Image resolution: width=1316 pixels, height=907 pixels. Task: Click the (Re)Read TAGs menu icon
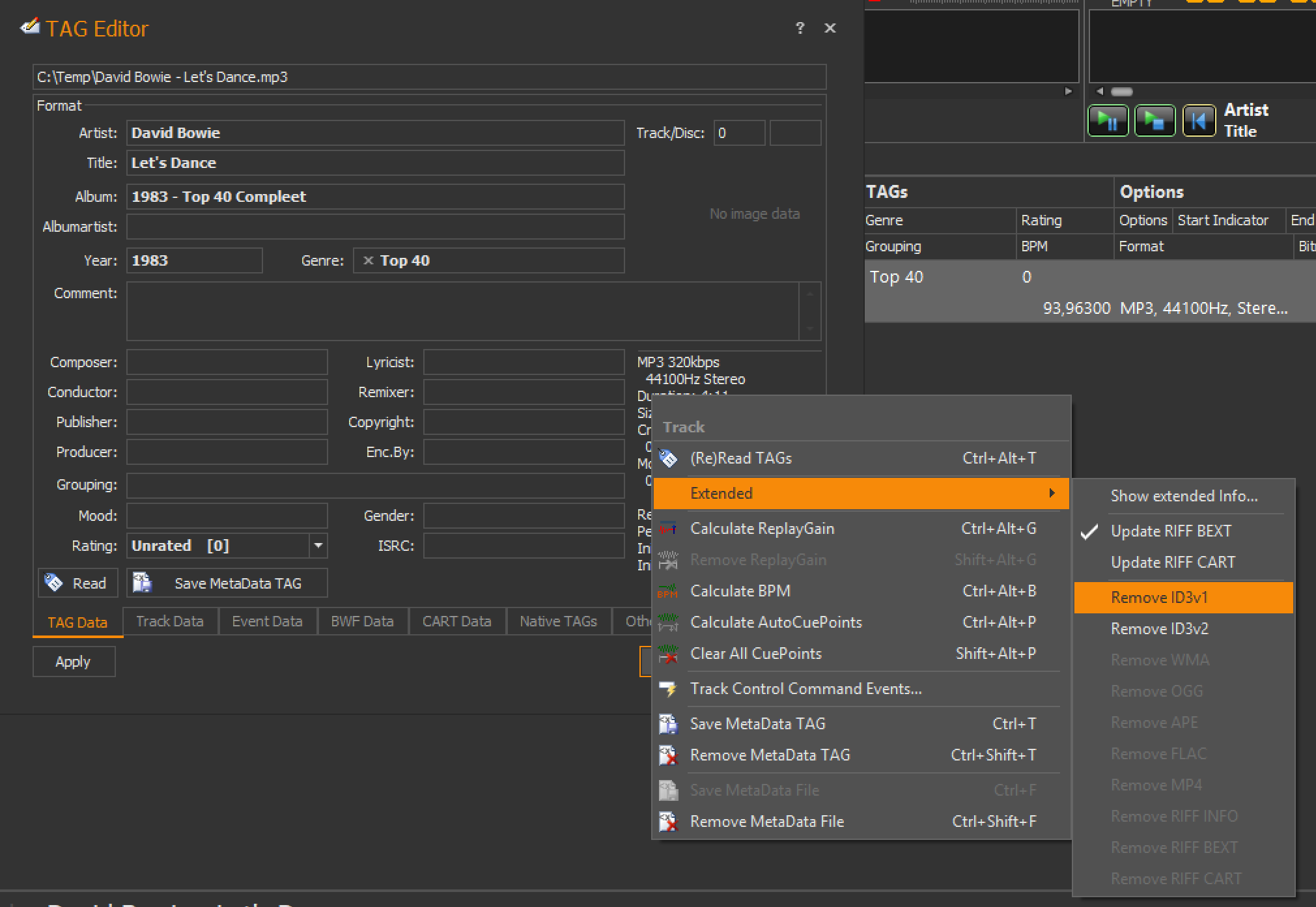tap(668, 458)
